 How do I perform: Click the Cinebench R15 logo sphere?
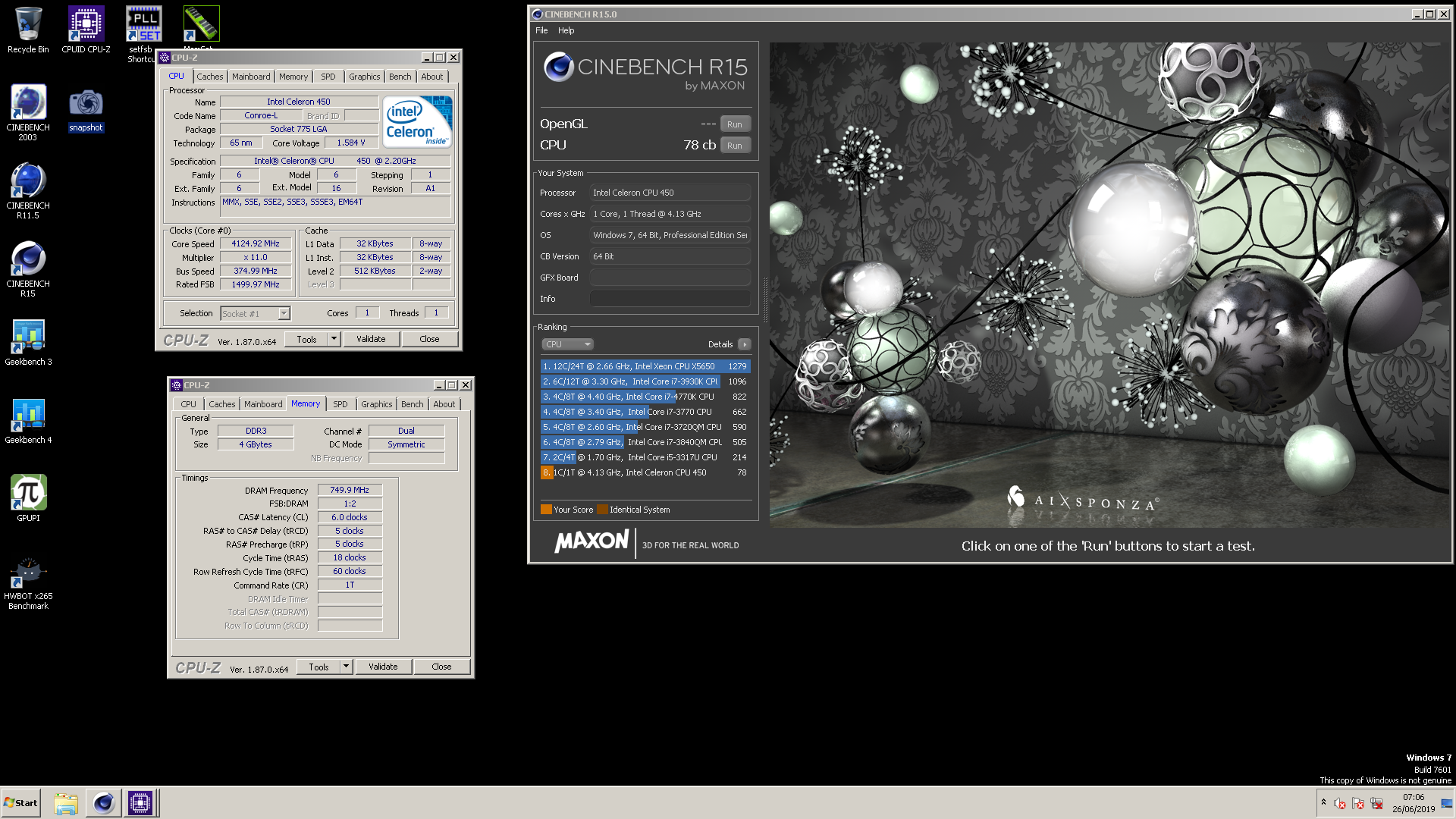click(x=559, y=67)
